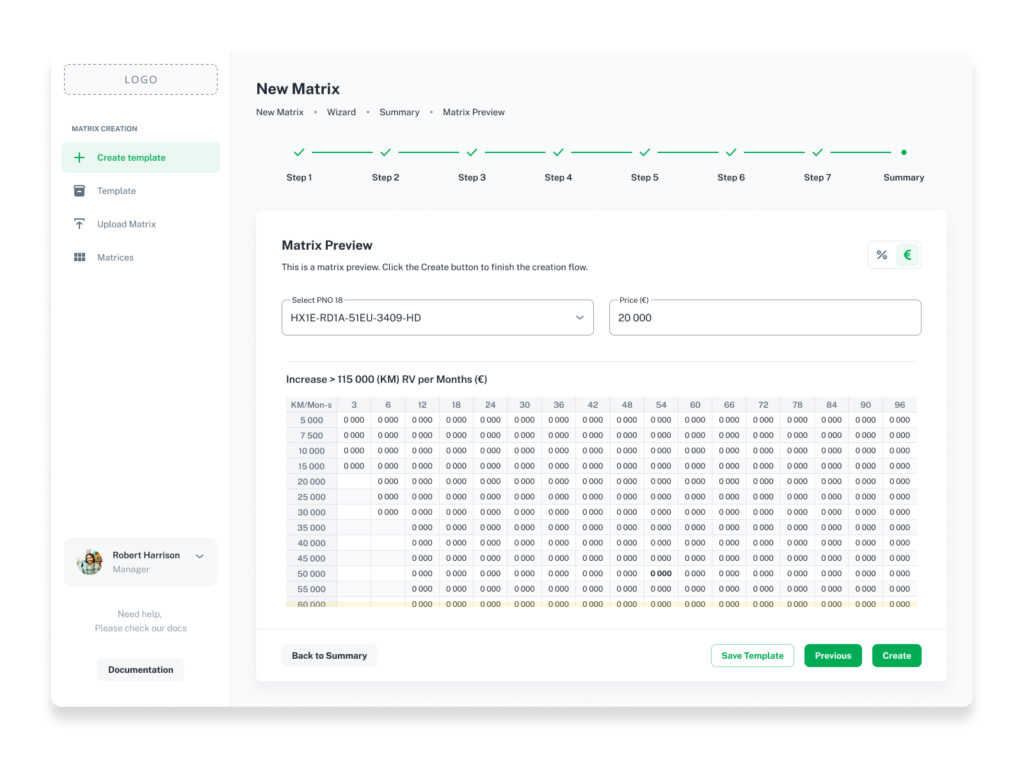Screen dimensions: 1024x758
Task: Click the Step 1 checkmark icon
Action: pyautogui.click(x=299, y=152)
